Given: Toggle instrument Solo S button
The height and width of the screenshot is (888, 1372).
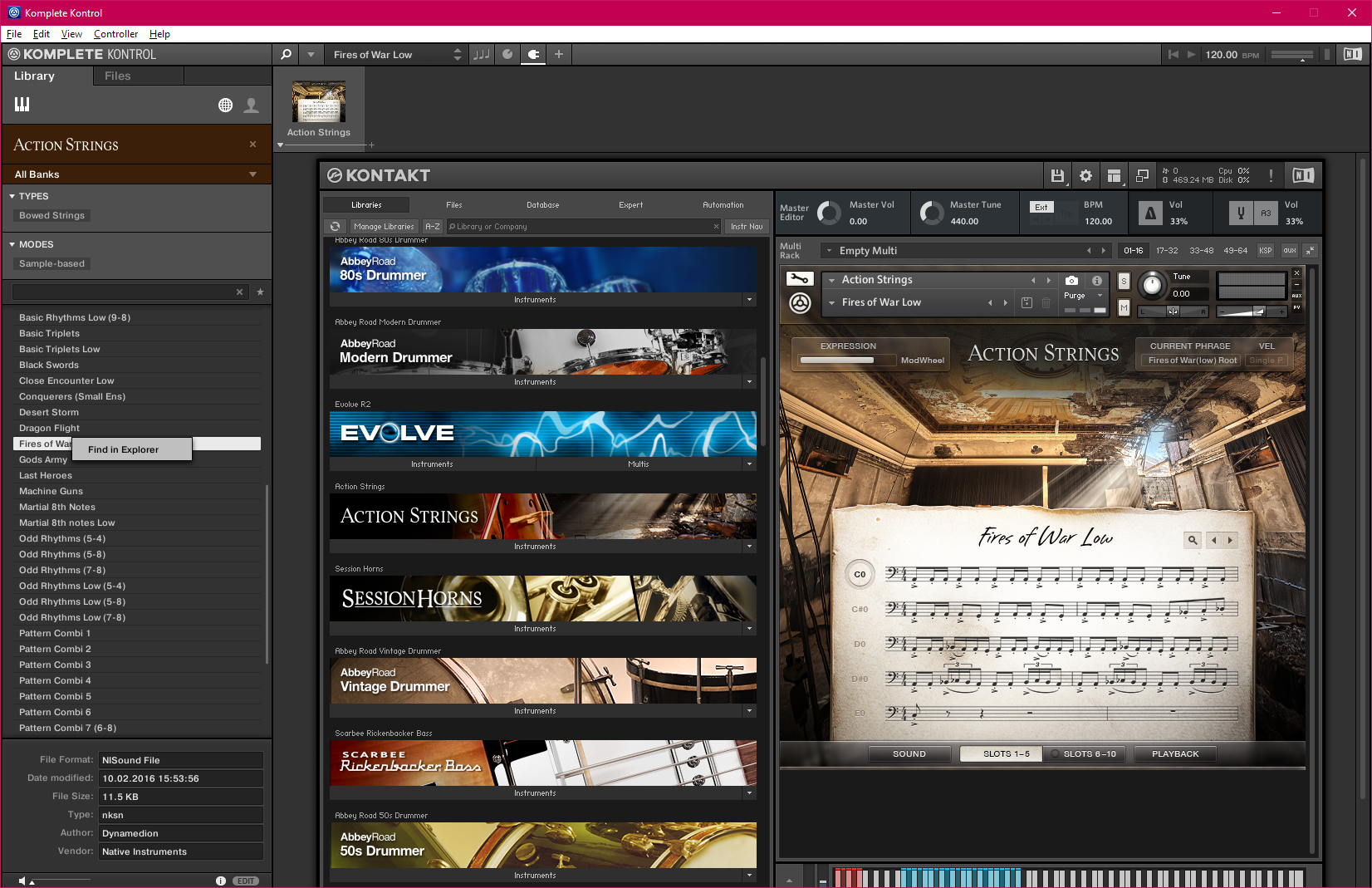Looking at the screenshot, I should [x=1124, y=281].
